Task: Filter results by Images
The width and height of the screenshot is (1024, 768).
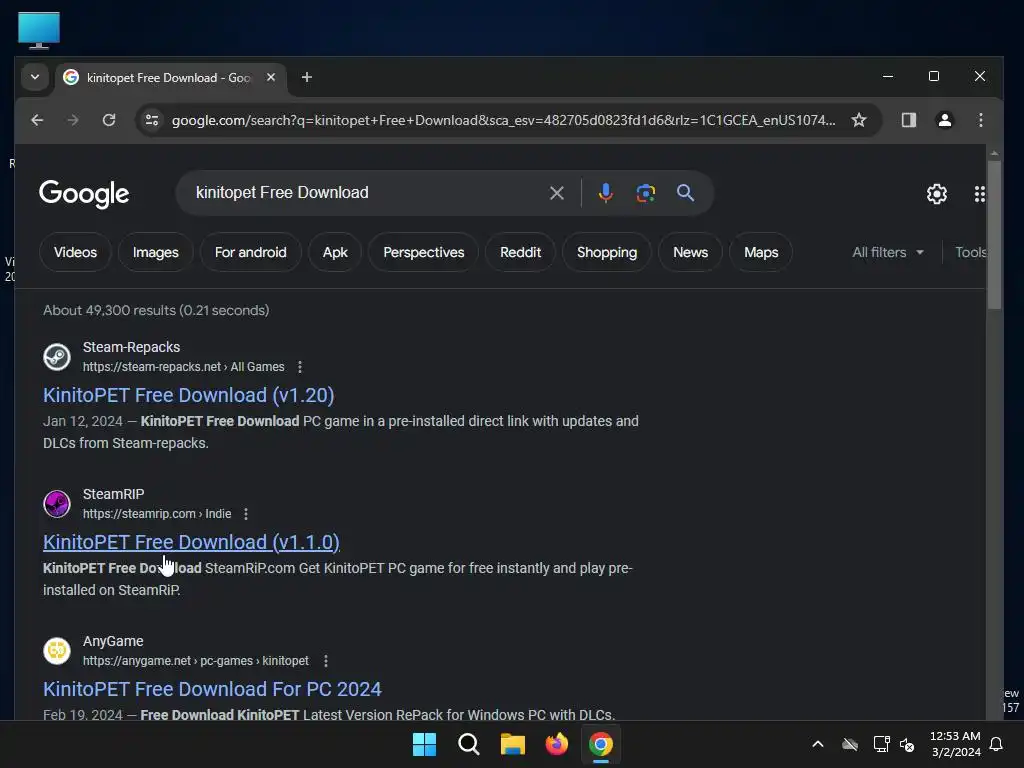Action: (155, 252)
